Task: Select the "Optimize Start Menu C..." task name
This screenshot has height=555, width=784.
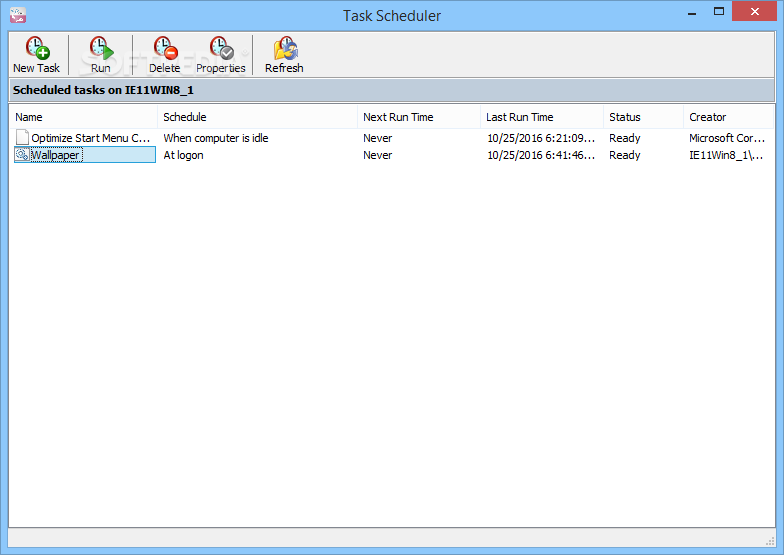Action: pos(90,138)
